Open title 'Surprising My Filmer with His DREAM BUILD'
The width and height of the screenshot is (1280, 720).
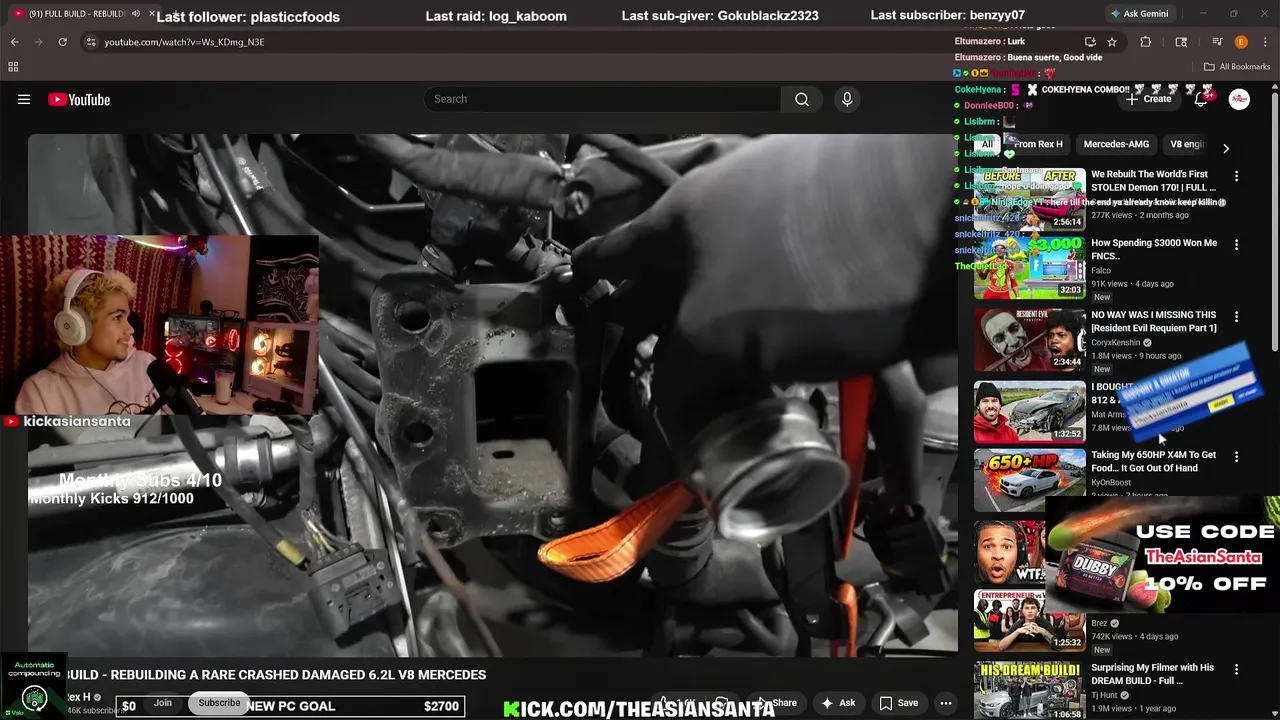pos(1152,674)
